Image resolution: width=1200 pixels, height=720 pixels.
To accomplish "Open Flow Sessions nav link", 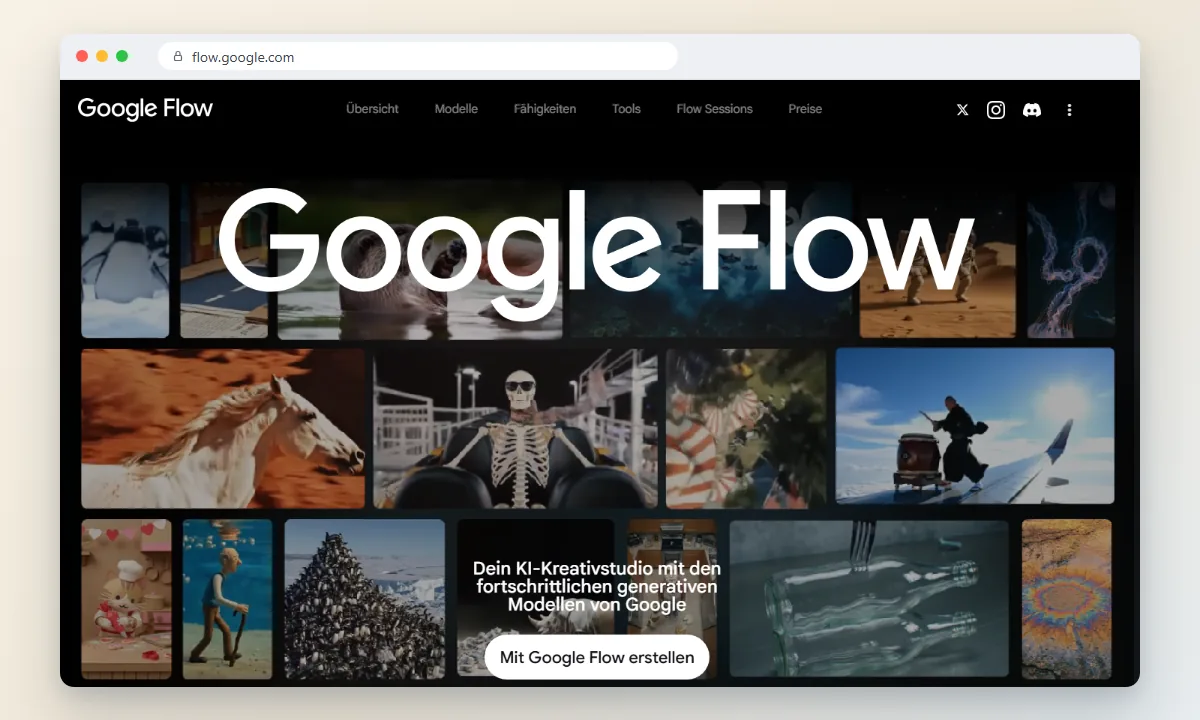I will point(714,109).
